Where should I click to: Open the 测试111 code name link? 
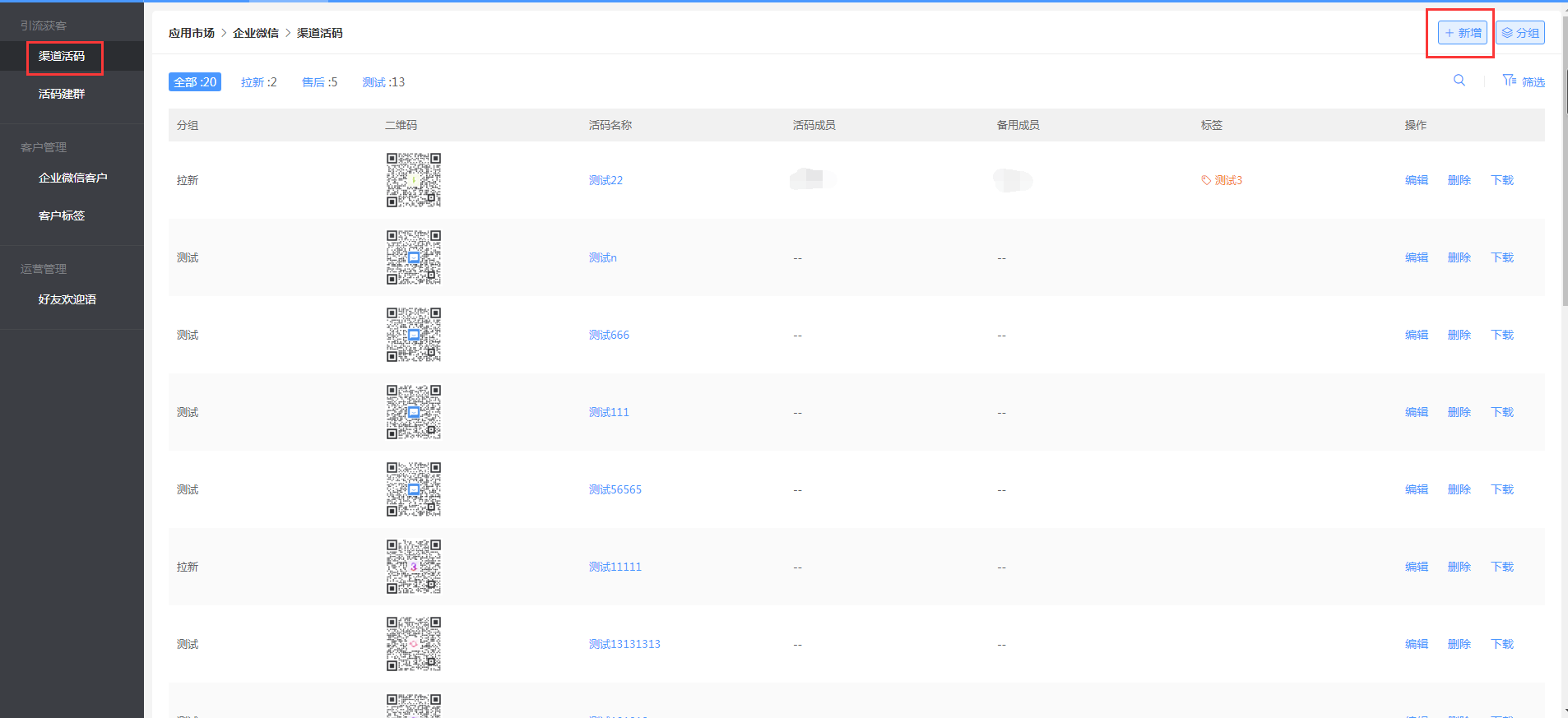coord(609,412)
